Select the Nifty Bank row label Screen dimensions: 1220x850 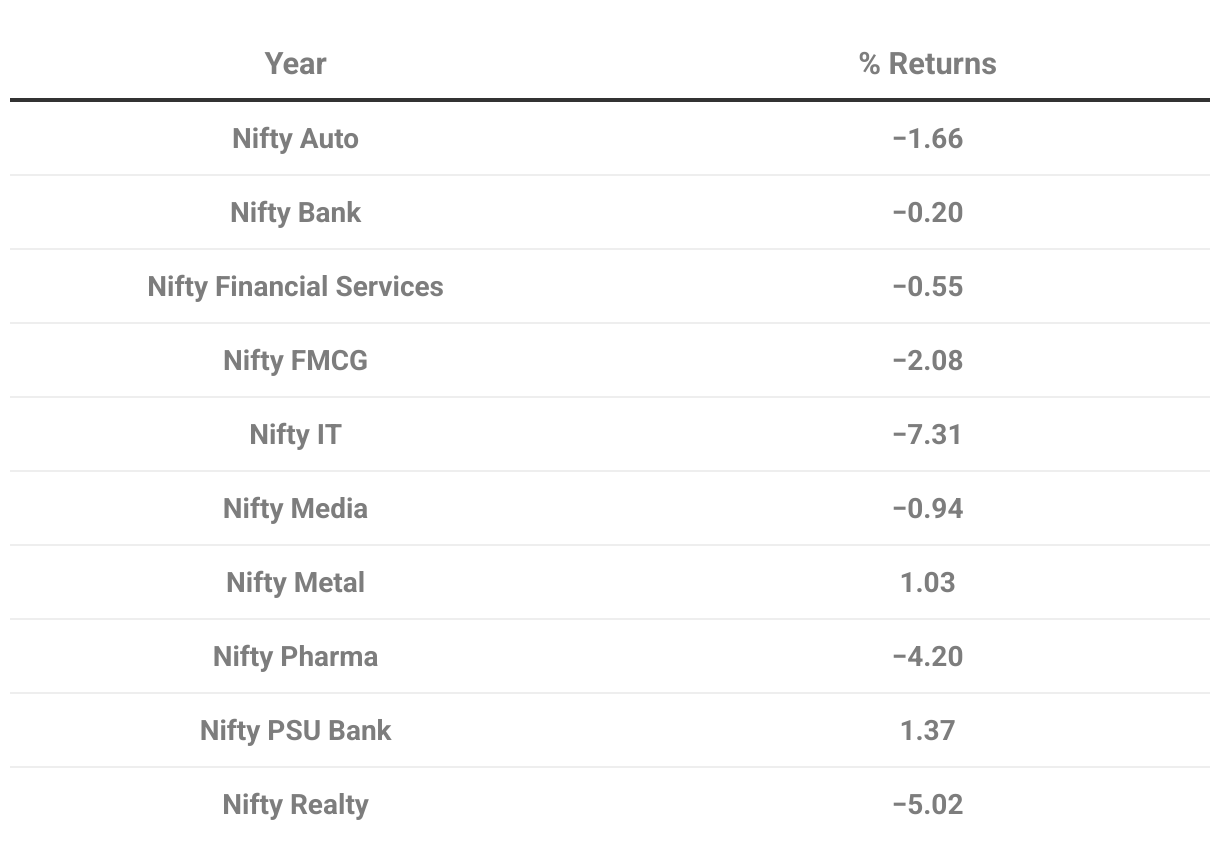[295, 212]
